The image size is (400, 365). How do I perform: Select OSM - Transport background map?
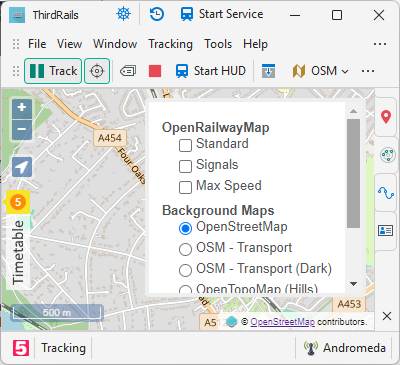(x=185, y=249)
